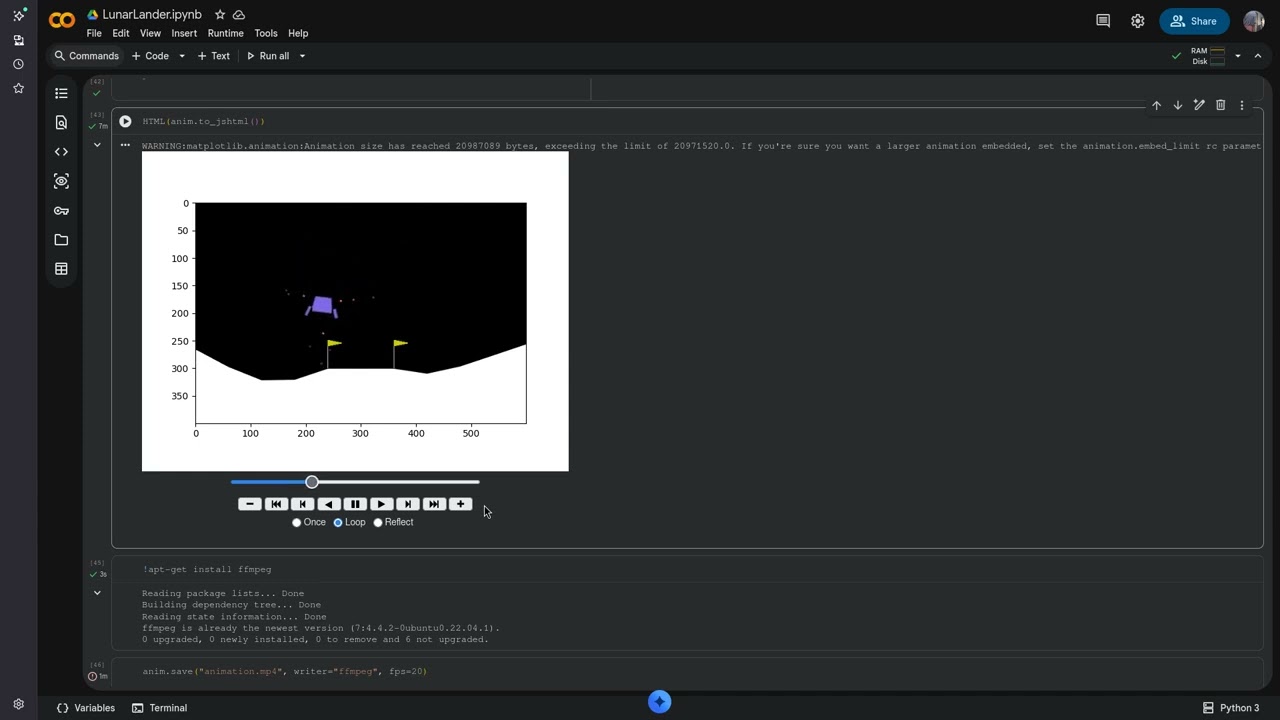
Task: Open the Files folder panel
Action: click(x=61, y=240)
